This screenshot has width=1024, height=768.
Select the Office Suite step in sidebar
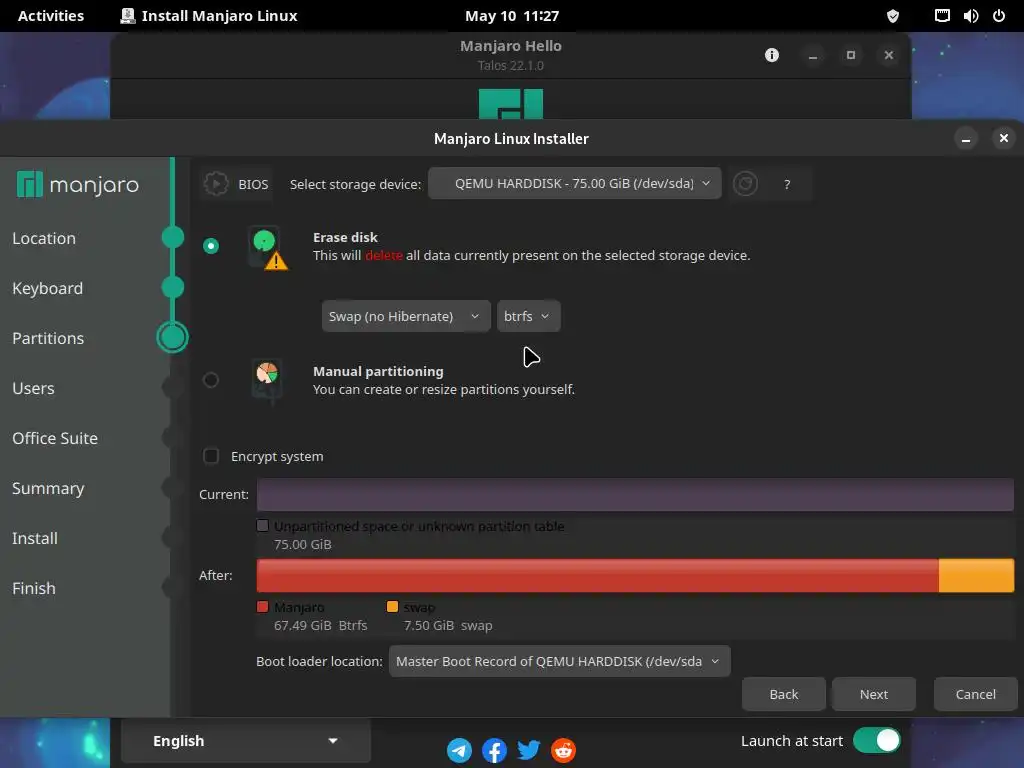[x=55, y=438]
